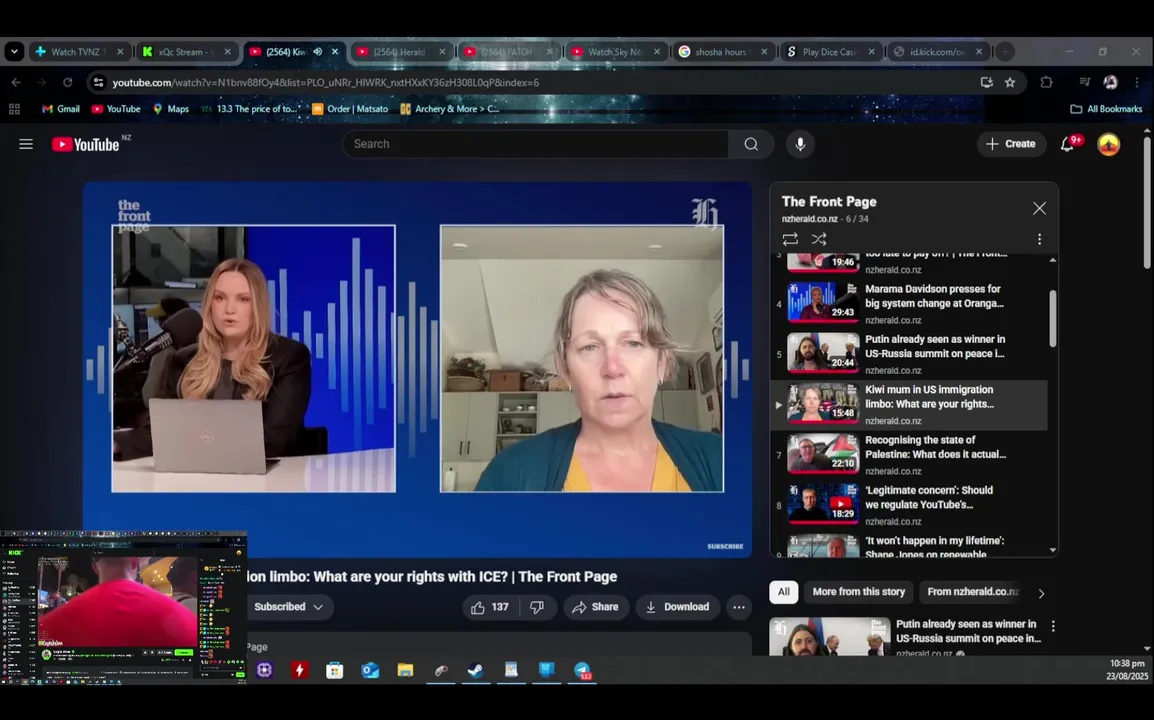This screenshot has height=720, width=1154.
Task: Open a new browser tab
Action: (x=1005, y=52)
